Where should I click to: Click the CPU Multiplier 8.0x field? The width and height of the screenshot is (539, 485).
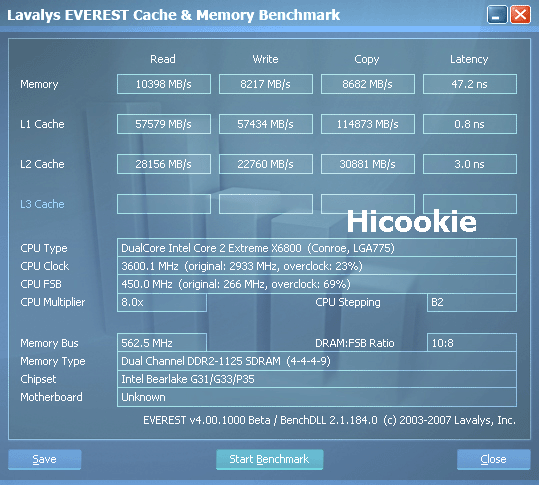(162, 302)
